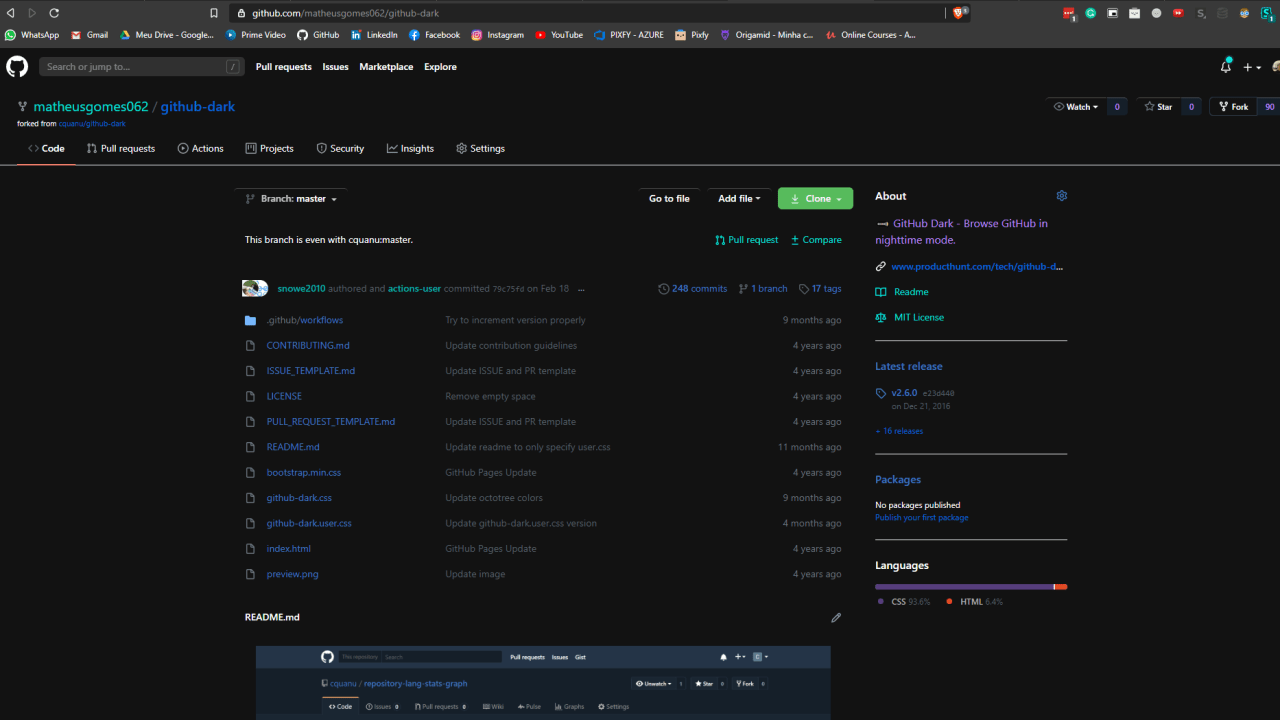Open LinkedIn bookmark
This screenshot has height=720, width=1280.
click(x=374, y=35)
